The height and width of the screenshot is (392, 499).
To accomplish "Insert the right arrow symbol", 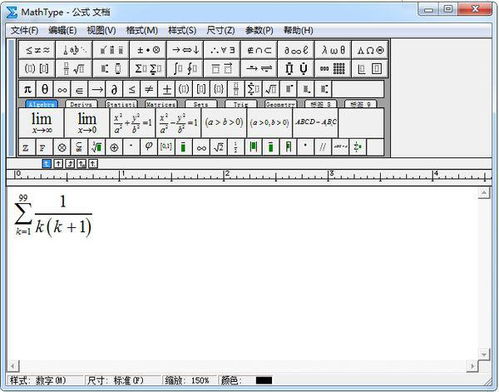I will [97, 89].
